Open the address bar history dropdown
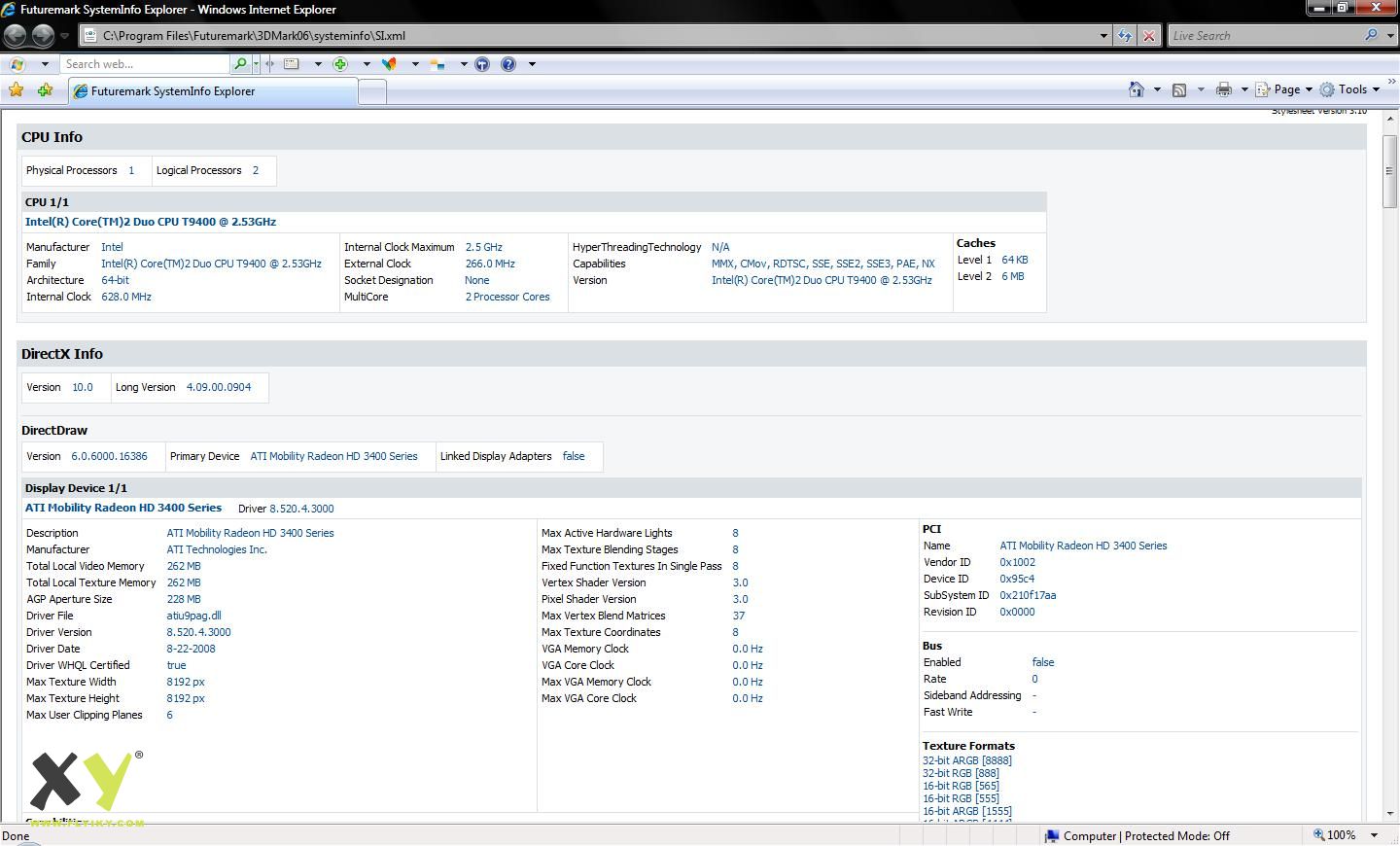This screenshot has width=1400, height=846. tap(1103, 36)
